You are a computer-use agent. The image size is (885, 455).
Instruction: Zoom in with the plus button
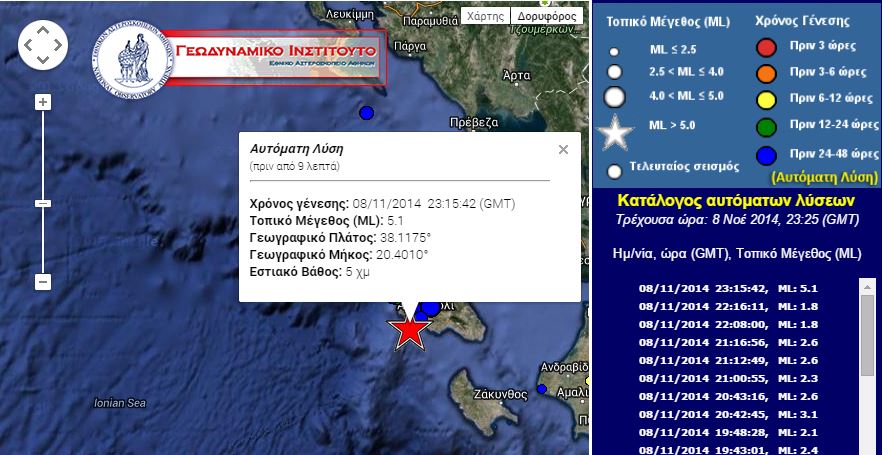pos(43,102)
